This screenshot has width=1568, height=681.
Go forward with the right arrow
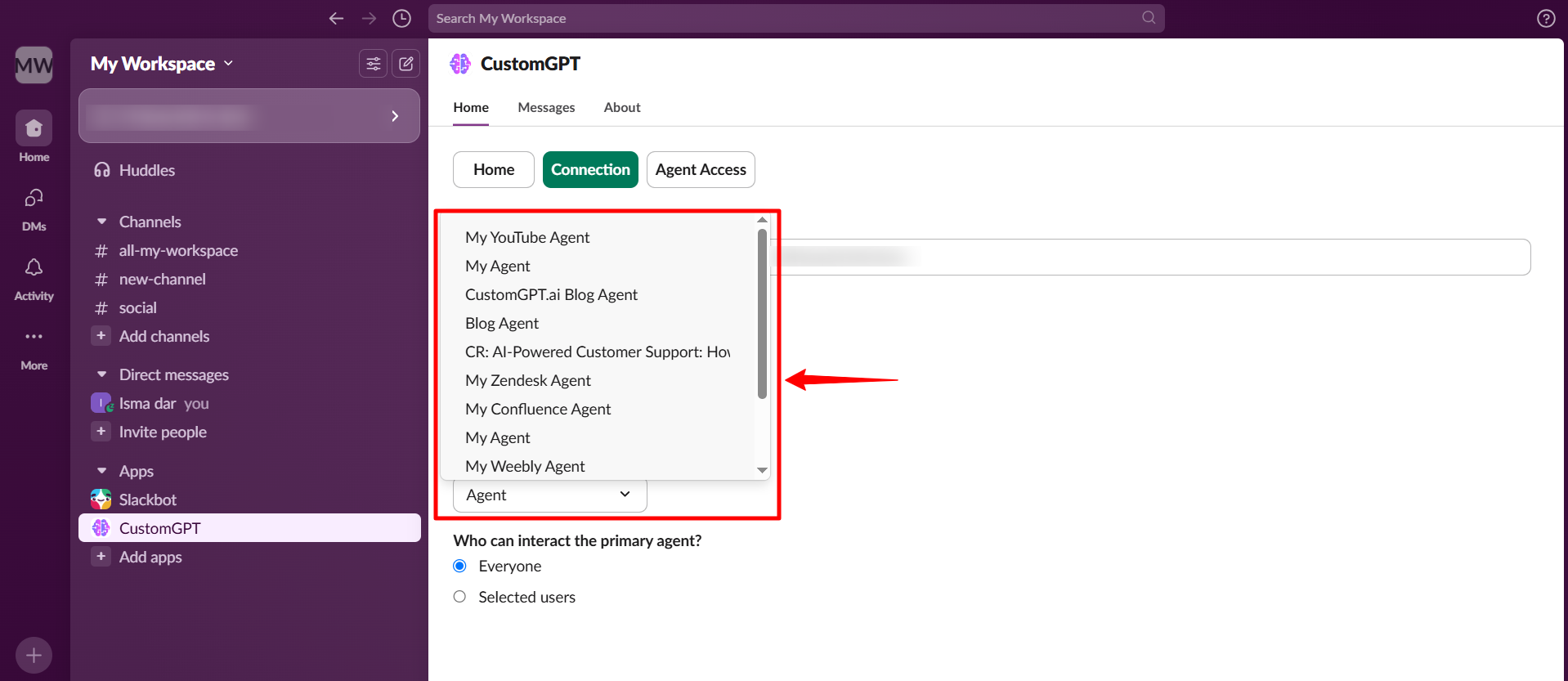(369, 18)
